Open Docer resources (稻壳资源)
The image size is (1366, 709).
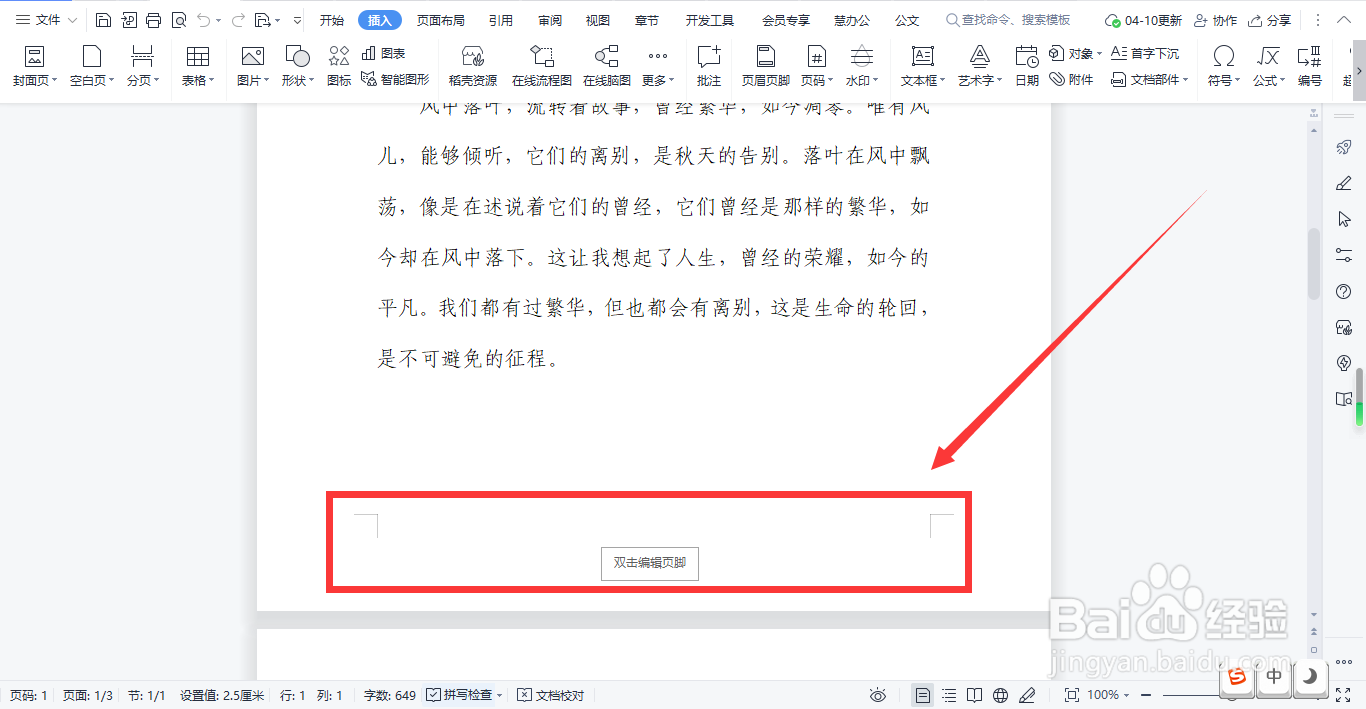[x=473, y=66]
